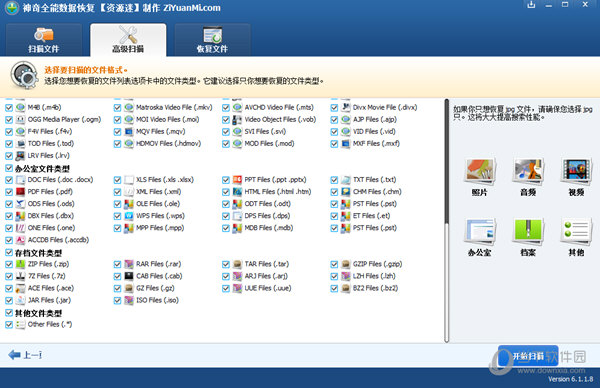Select the TOD Files (.tod) label
The image size is (600, 388).
[x=51, y=143]
